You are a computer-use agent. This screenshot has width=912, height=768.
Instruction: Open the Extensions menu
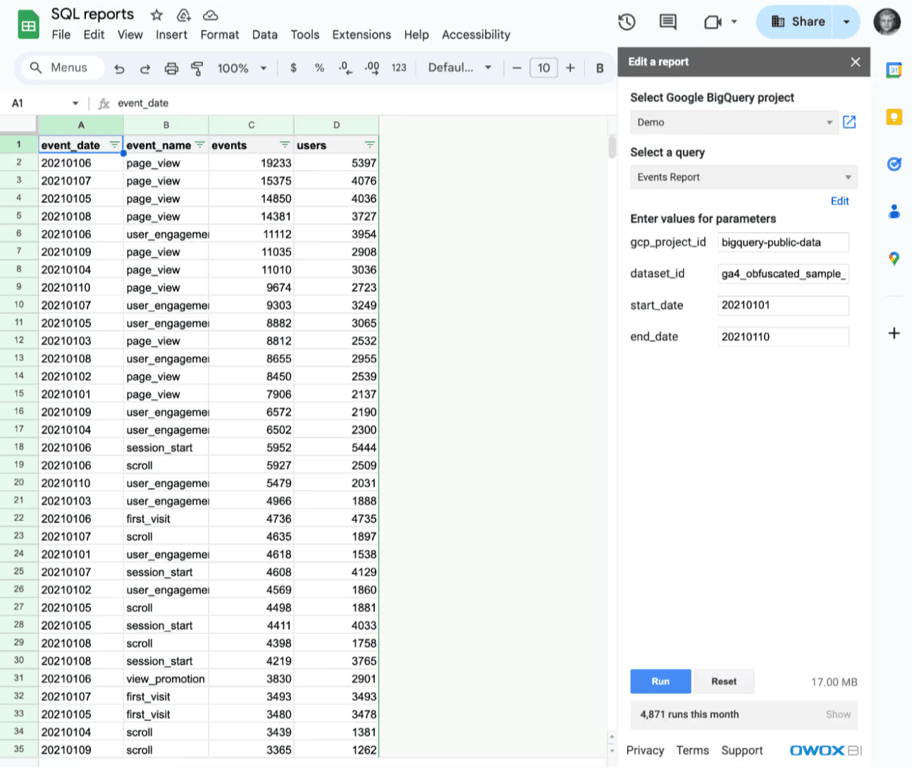tap(361, 35)
